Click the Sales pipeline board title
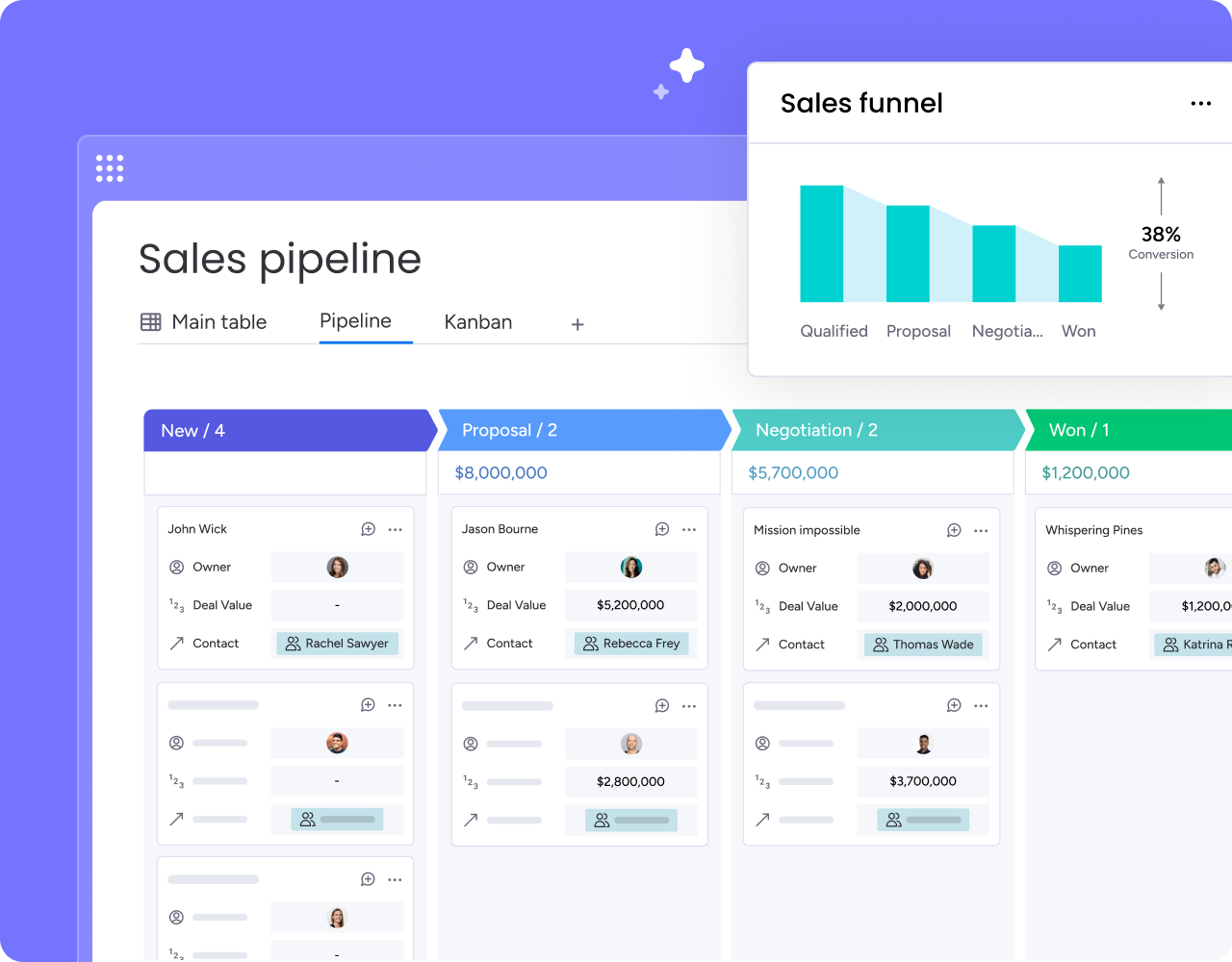Screen dimensions: 1232x962 (280, 259)
